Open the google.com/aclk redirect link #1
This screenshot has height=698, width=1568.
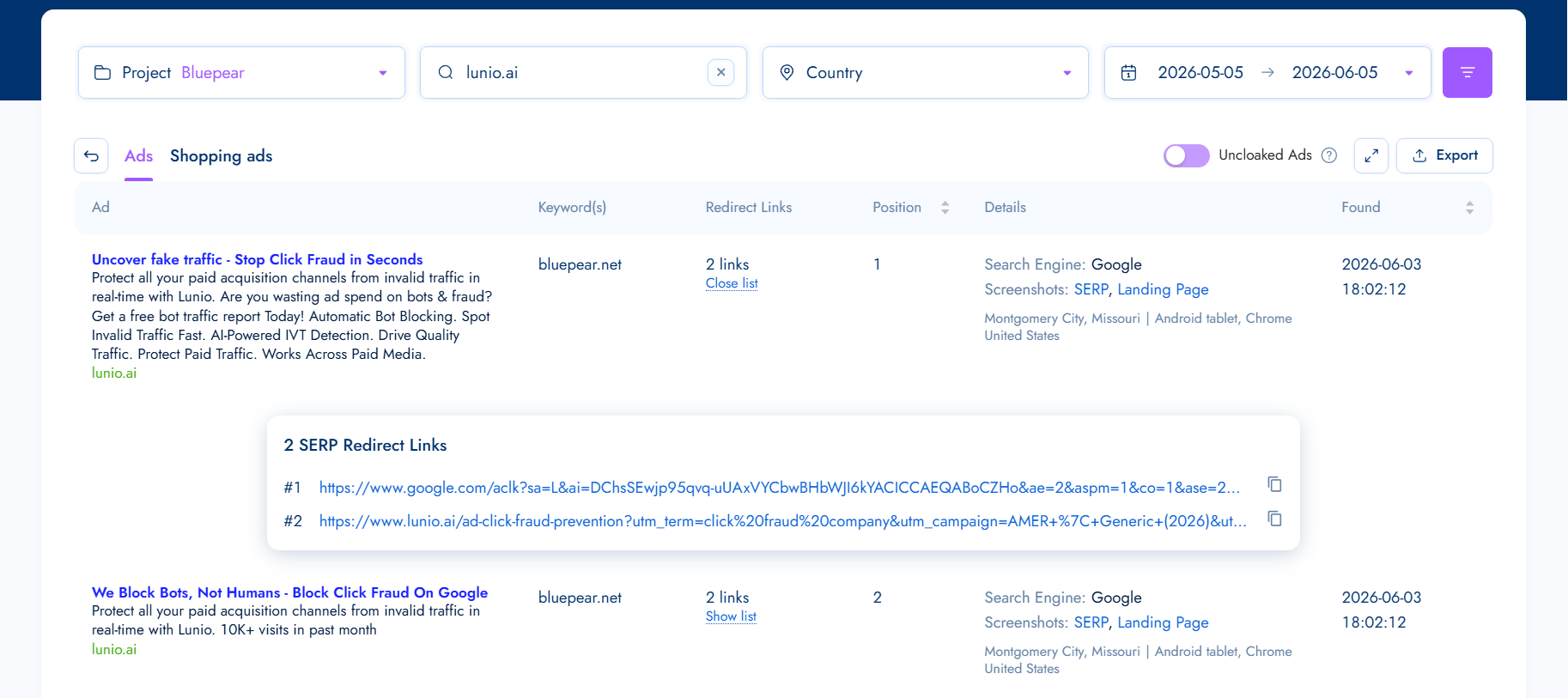780,488
